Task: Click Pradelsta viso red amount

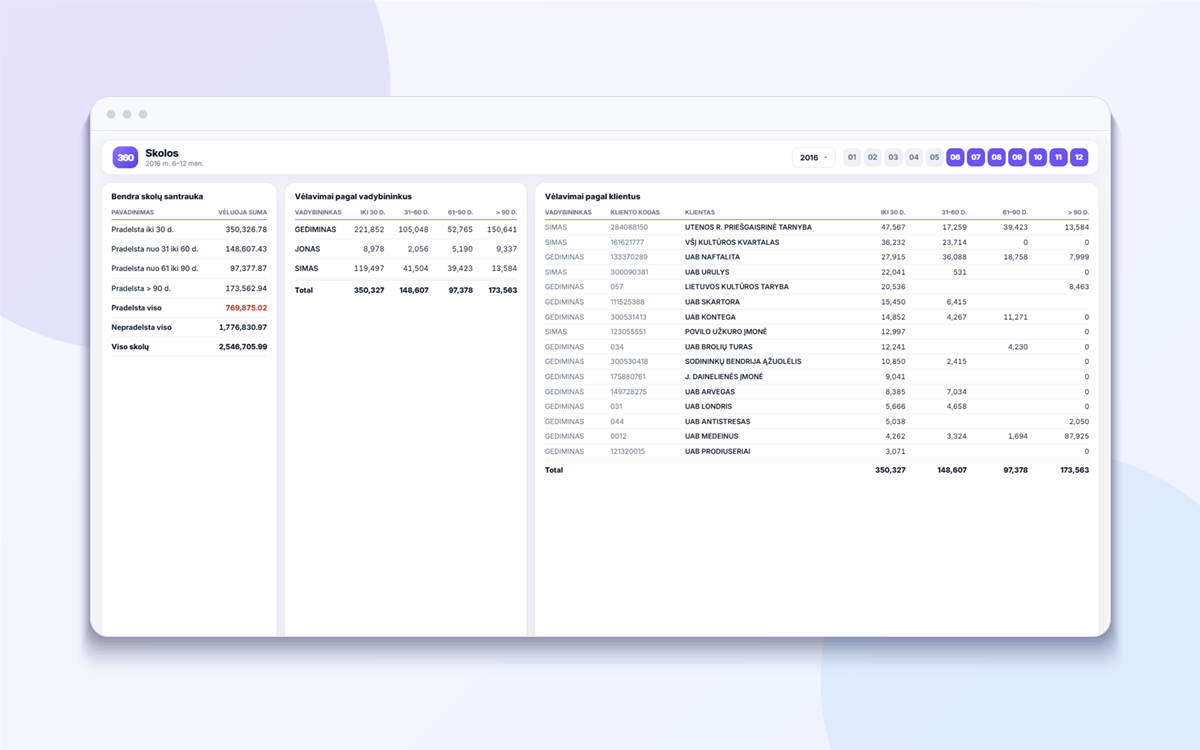Action: 246,308
